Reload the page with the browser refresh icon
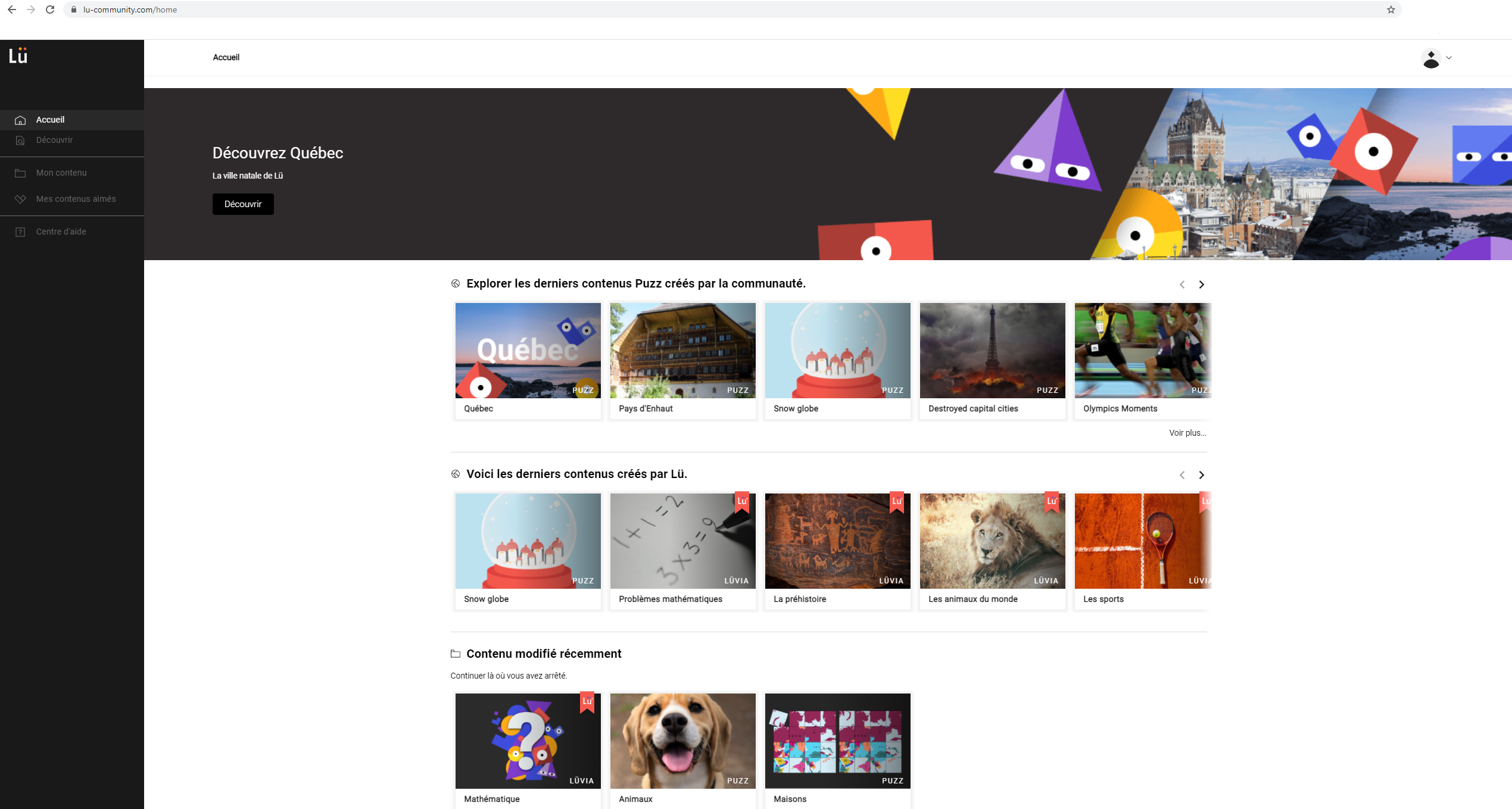Viewport: 1512px width, 809px height. coord(50,10)
